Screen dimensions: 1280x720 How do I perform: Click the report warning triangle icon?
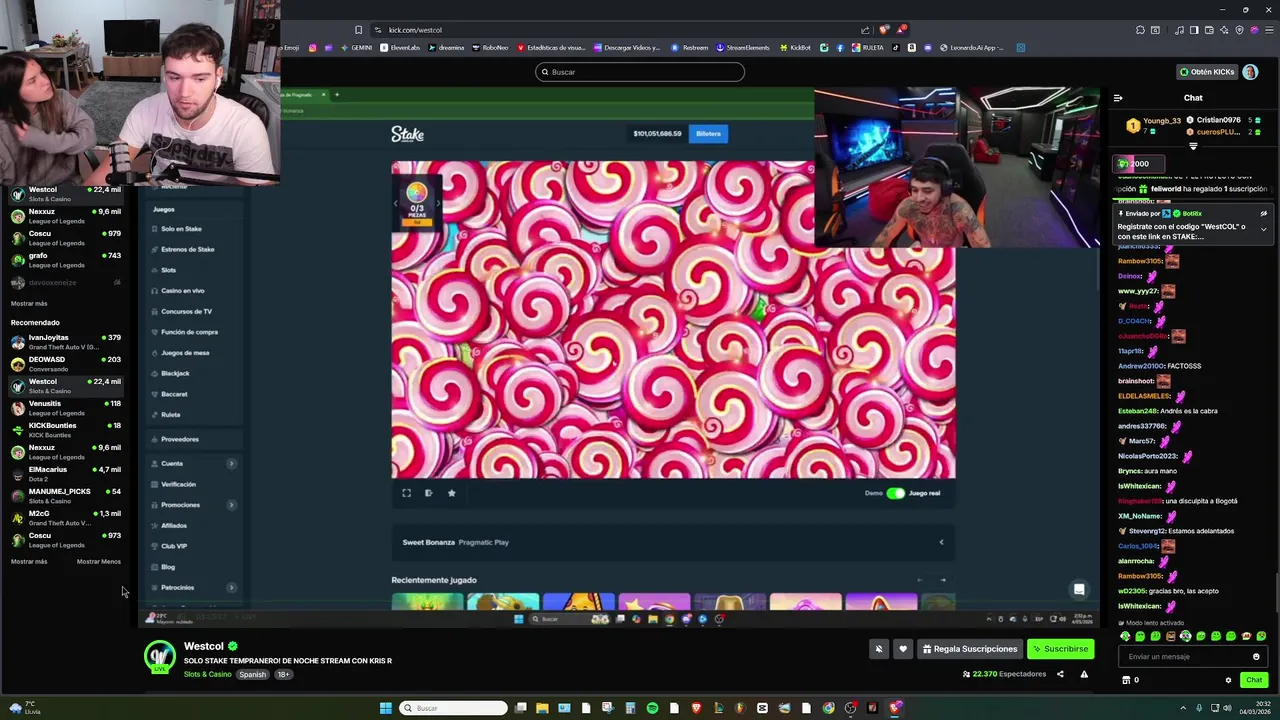point(1084,674)
